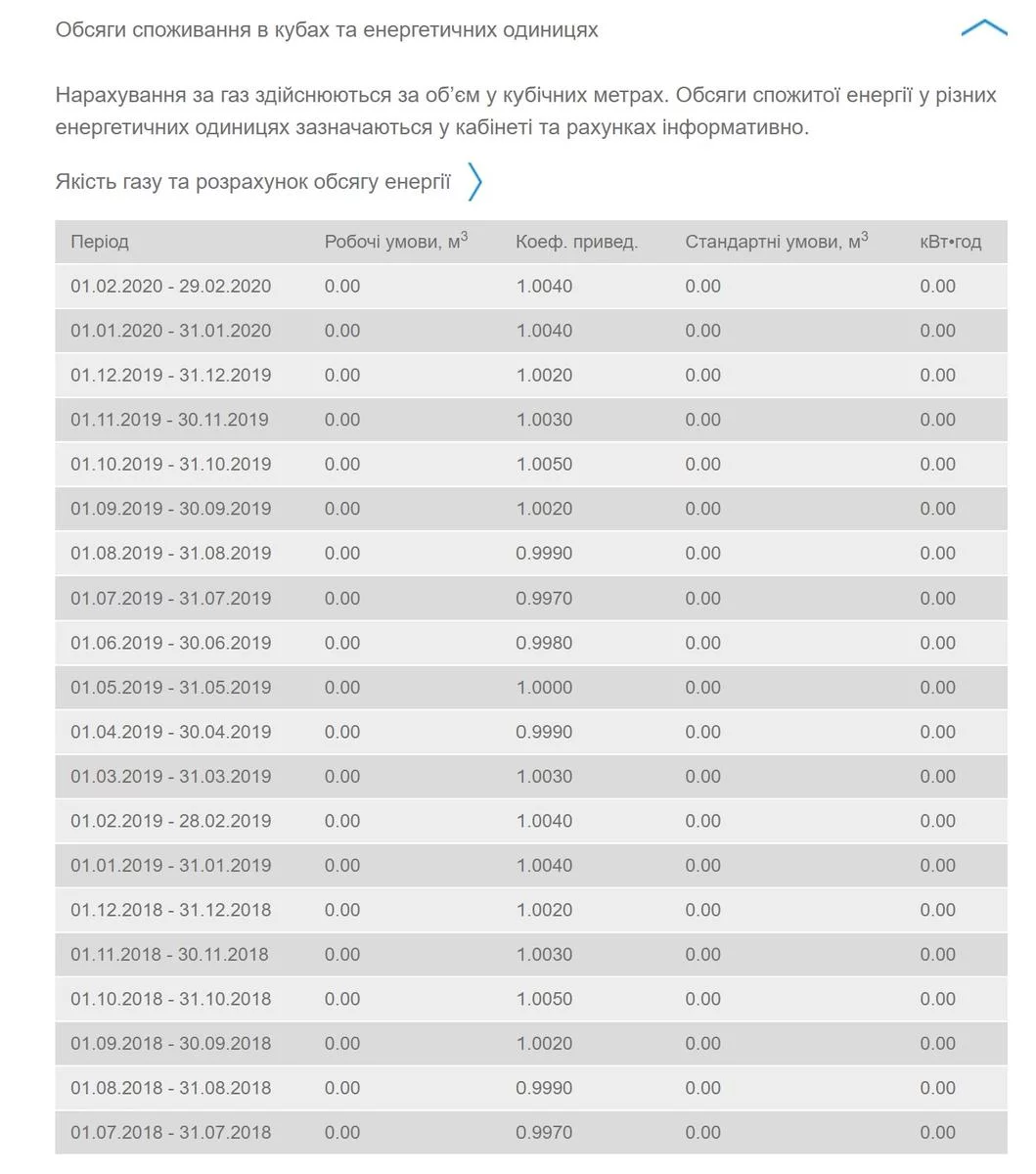This screenshot has width=1036, height=1174.
Task: Click the 01.12.2019 - 31.12.2019 period cell
Action: [x=171, y=376]
